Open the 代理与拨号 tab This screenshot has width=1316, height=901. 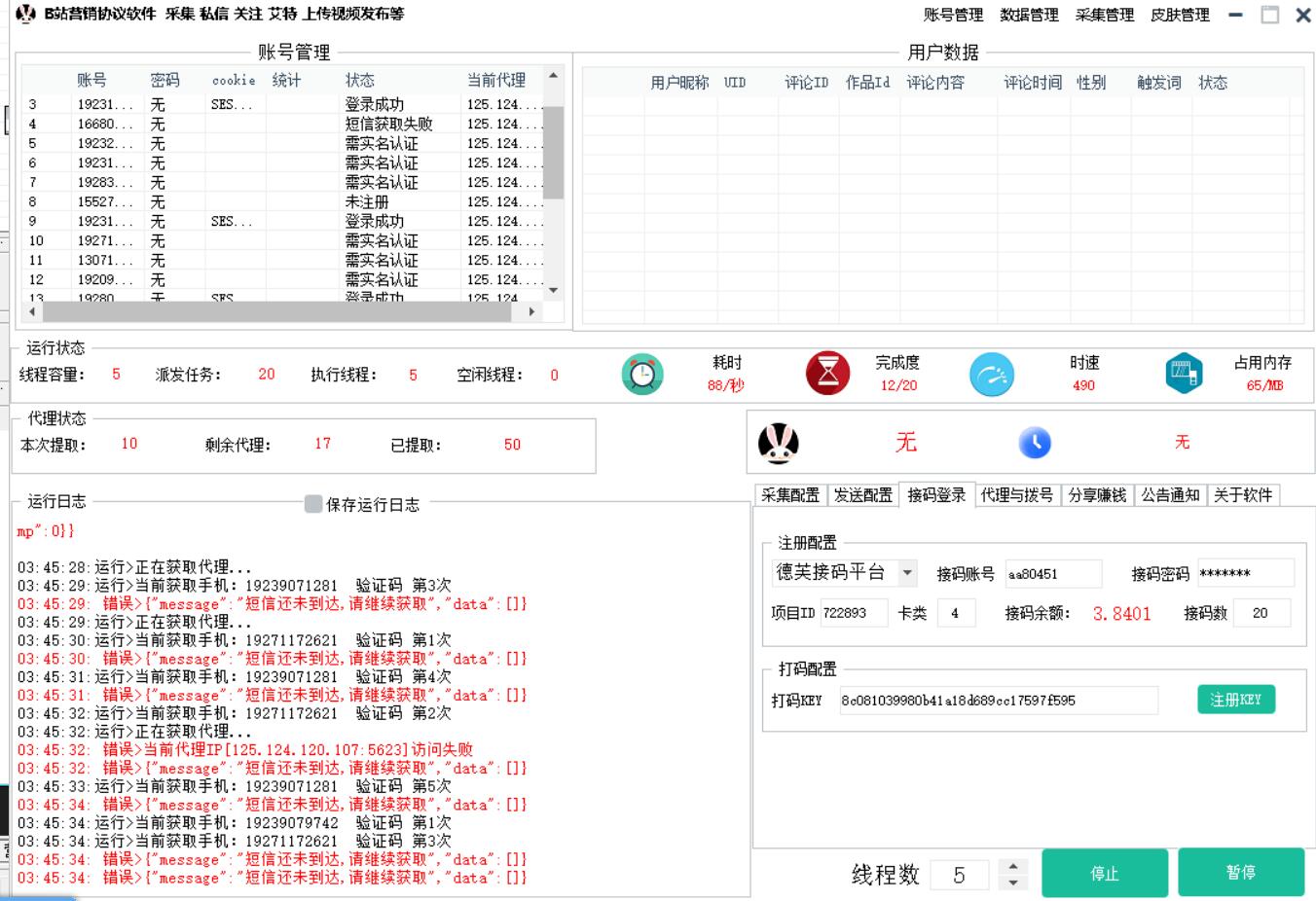1016,495
